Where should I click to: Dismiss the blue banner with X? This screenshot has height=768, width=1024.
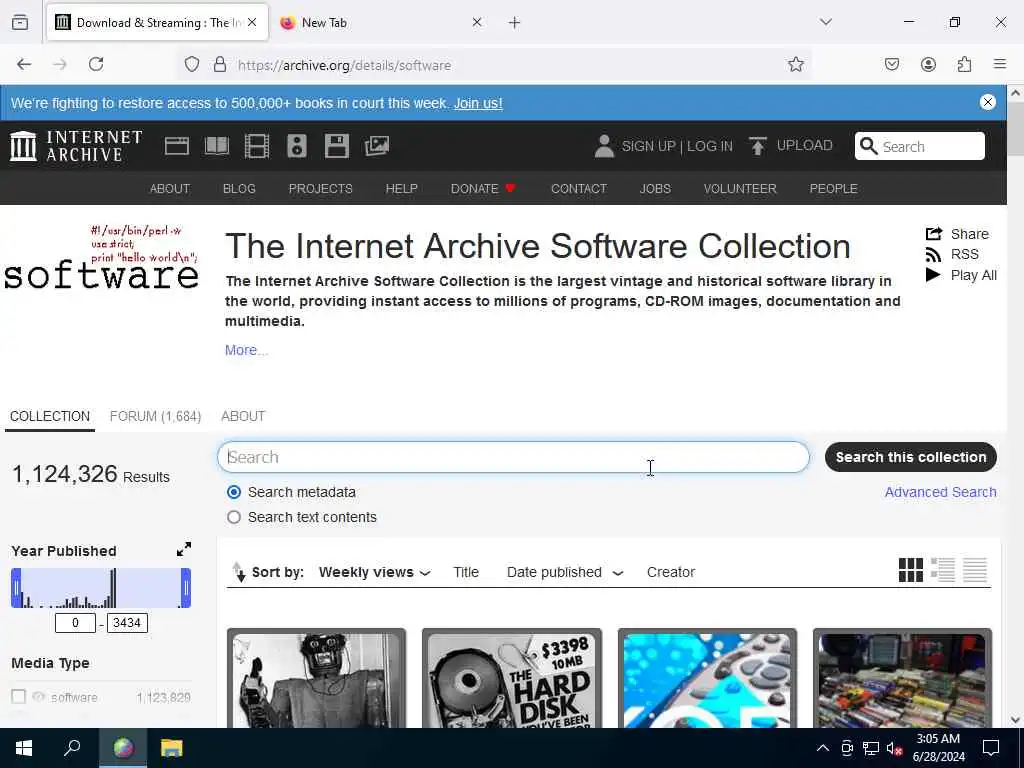click(987, 102)
